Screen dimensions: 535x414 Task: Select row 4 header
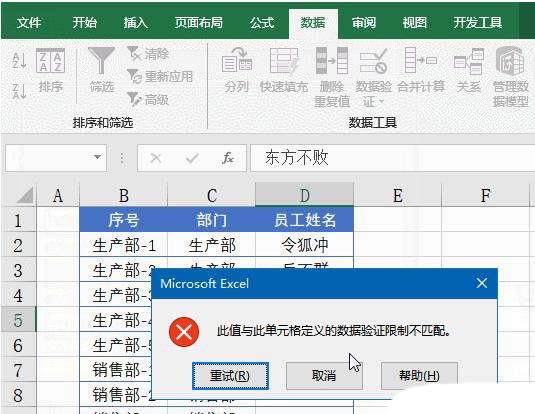pos(18,295)
